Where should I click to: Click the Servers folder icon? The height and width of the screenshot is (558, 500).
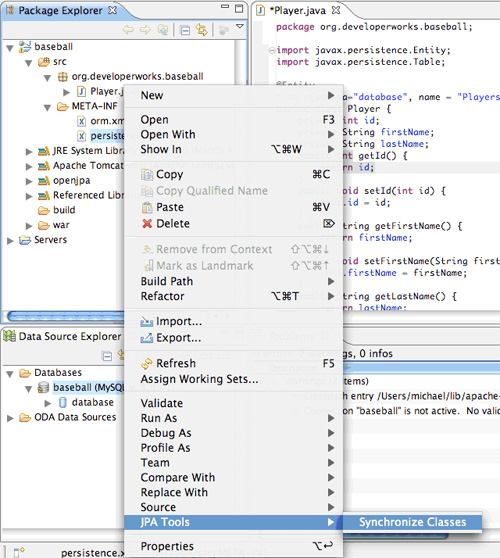tap(25, 240)
